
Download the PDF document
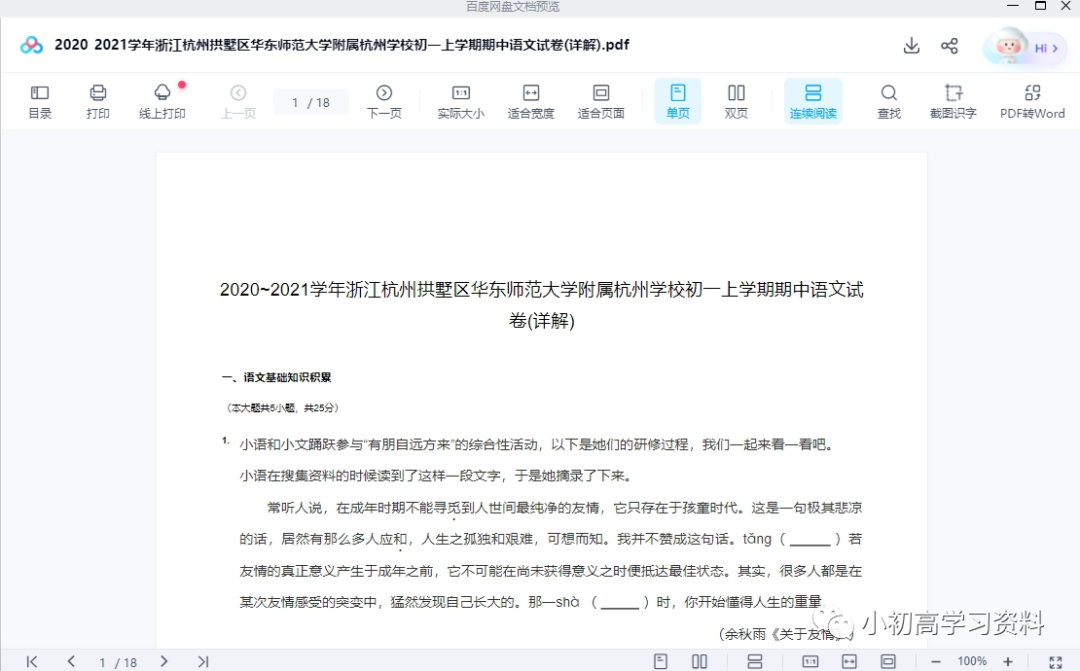coord(911,46)
